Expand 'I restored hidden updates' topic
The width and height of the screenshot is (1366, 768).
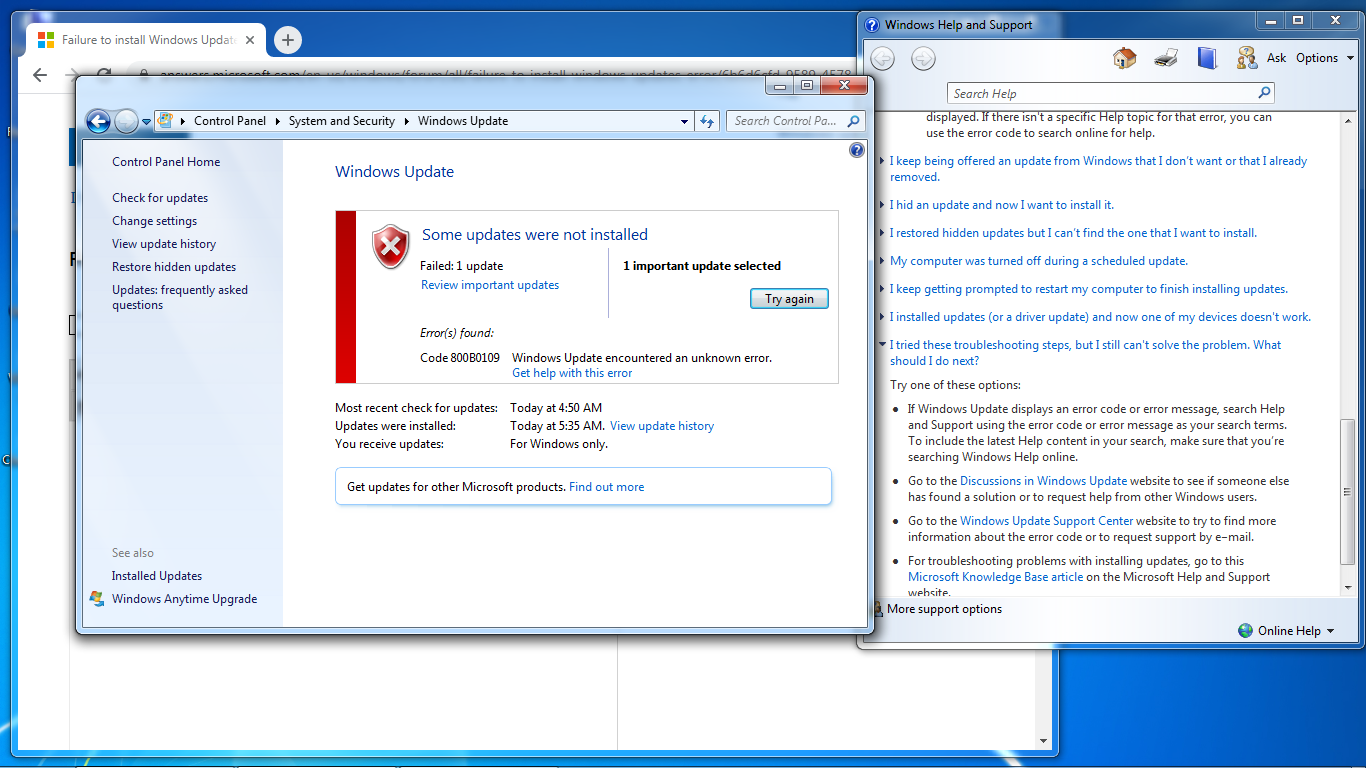1073,233
